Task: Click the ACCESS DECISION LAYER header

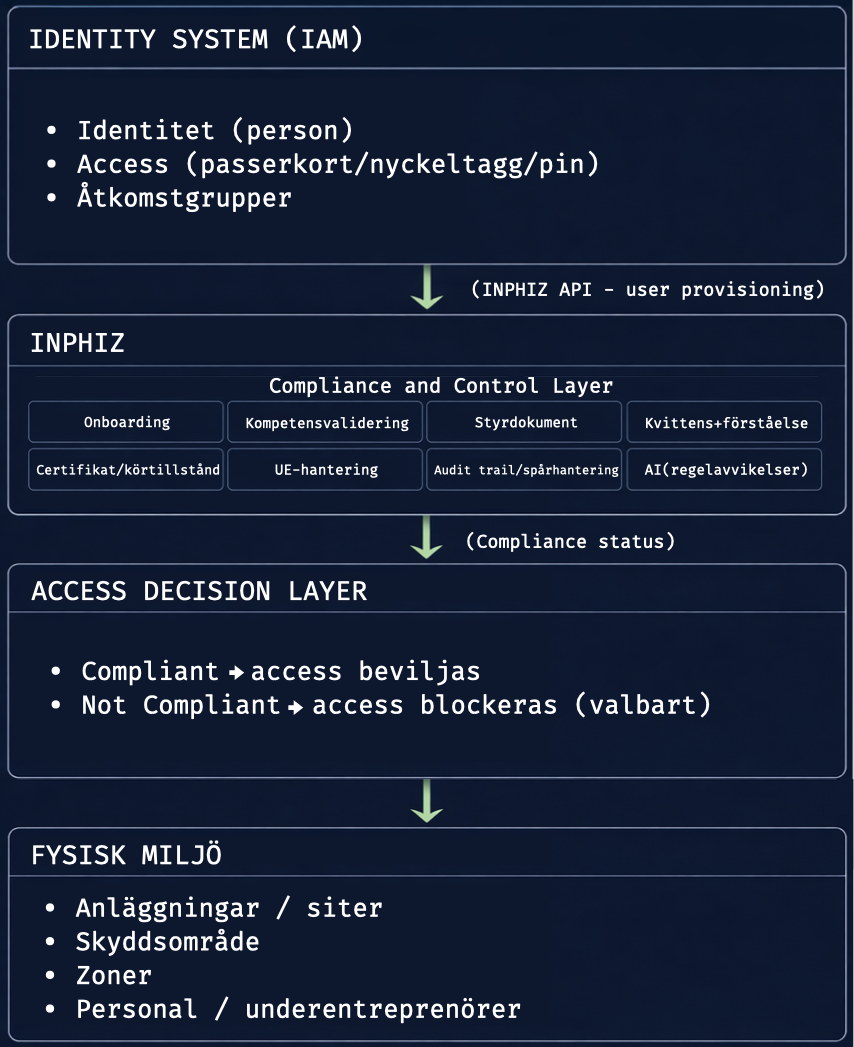Action: [x=199, y=591]
